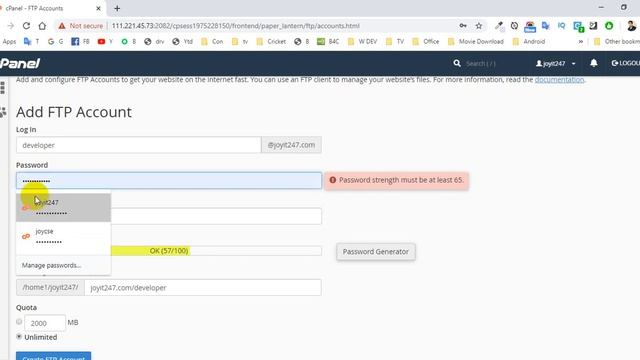Open the Android bookmarks folder

coord(529,41)
